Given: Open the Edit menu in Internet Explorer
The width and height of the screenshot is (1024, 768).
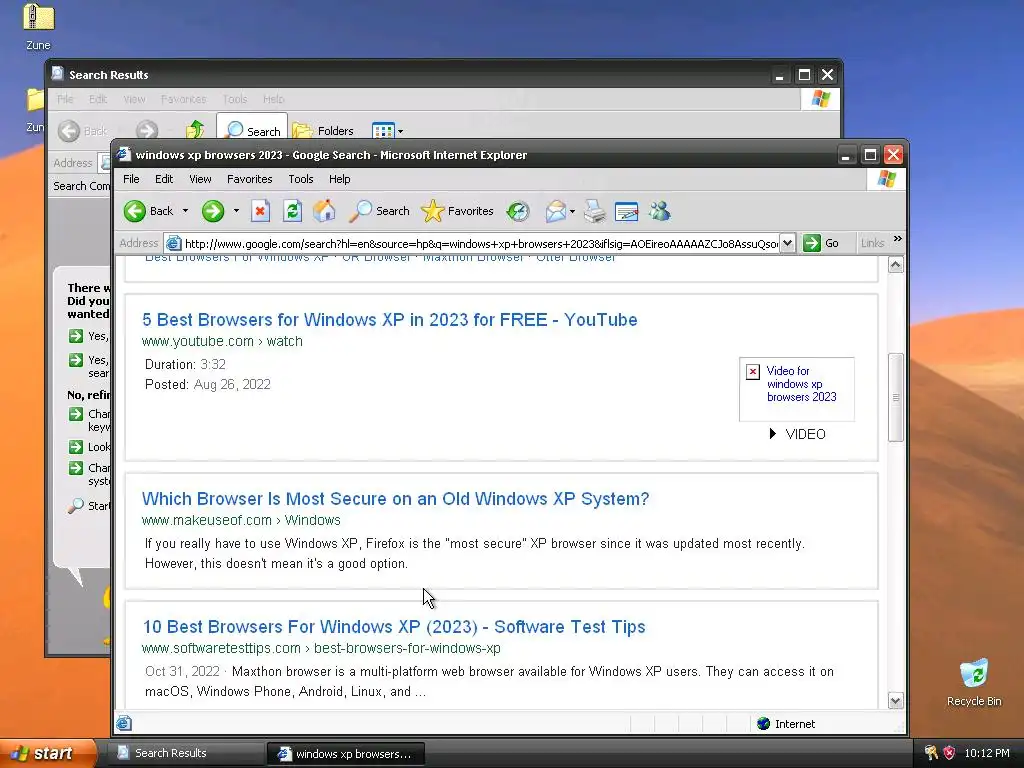Looking at the screenshot, I should [164, 179].
